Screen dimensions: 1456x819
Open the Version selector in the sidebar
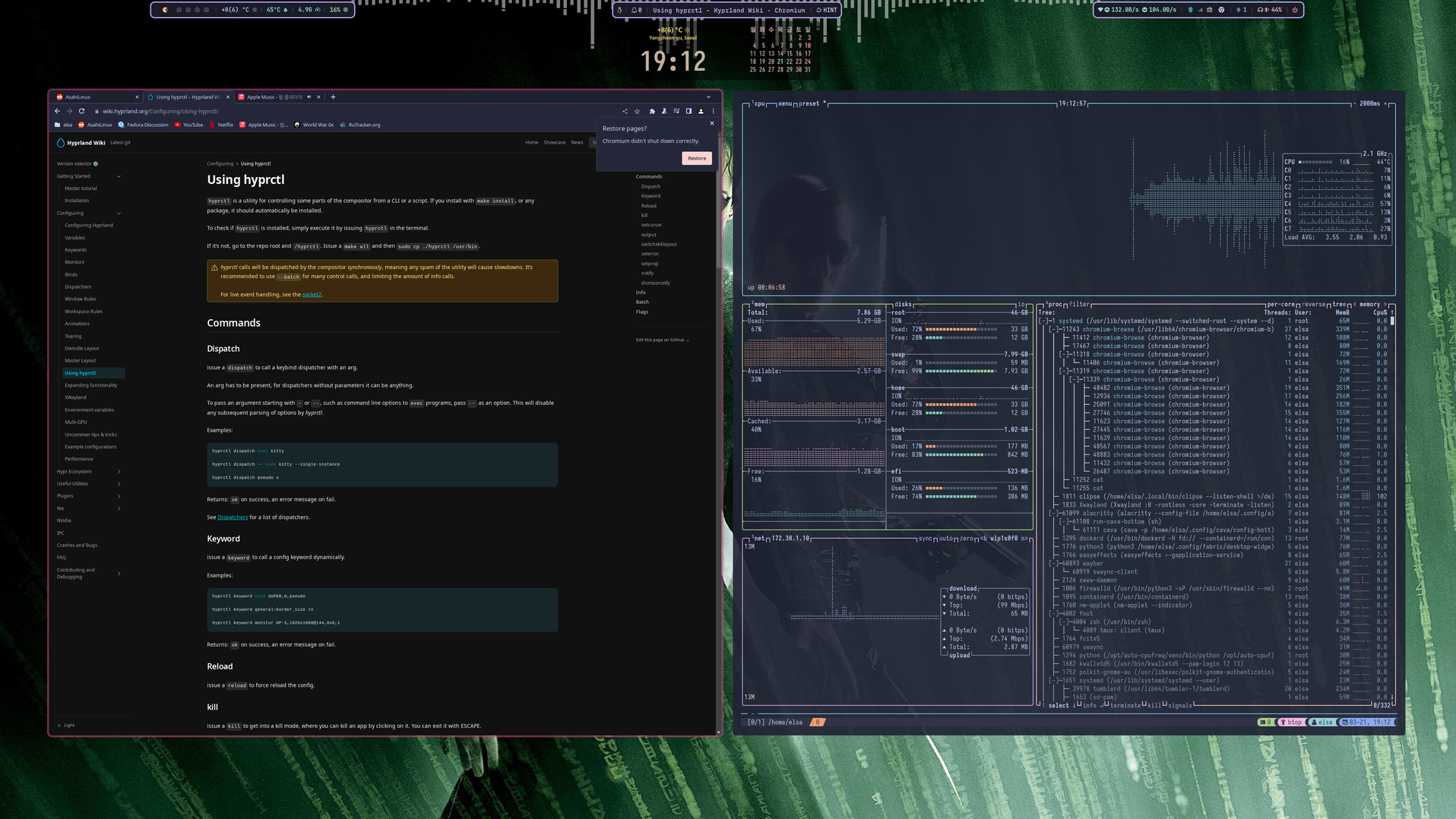[78, 163]
